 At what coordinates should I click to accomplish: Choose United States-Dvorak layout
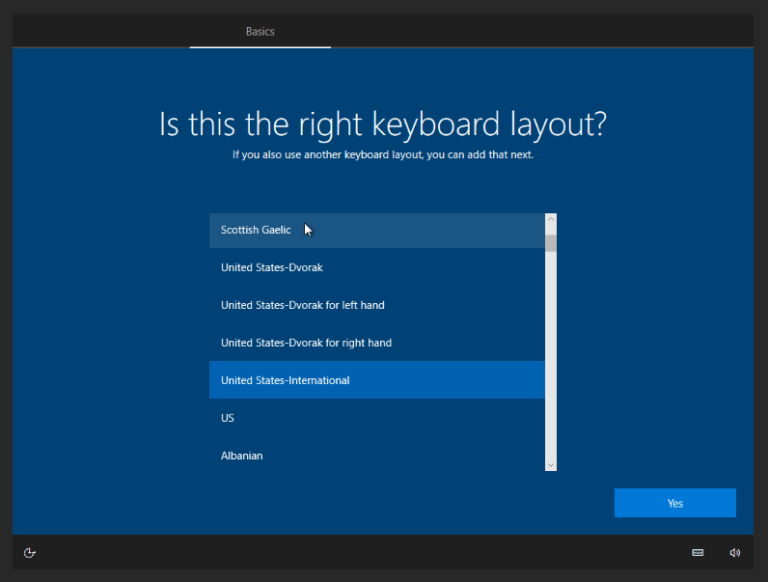tap(272, 267)
